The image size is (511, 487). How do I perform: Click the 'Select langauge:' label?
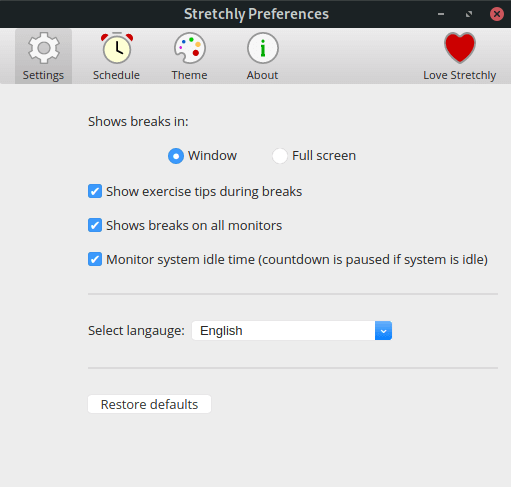click(x=136, y=331)
